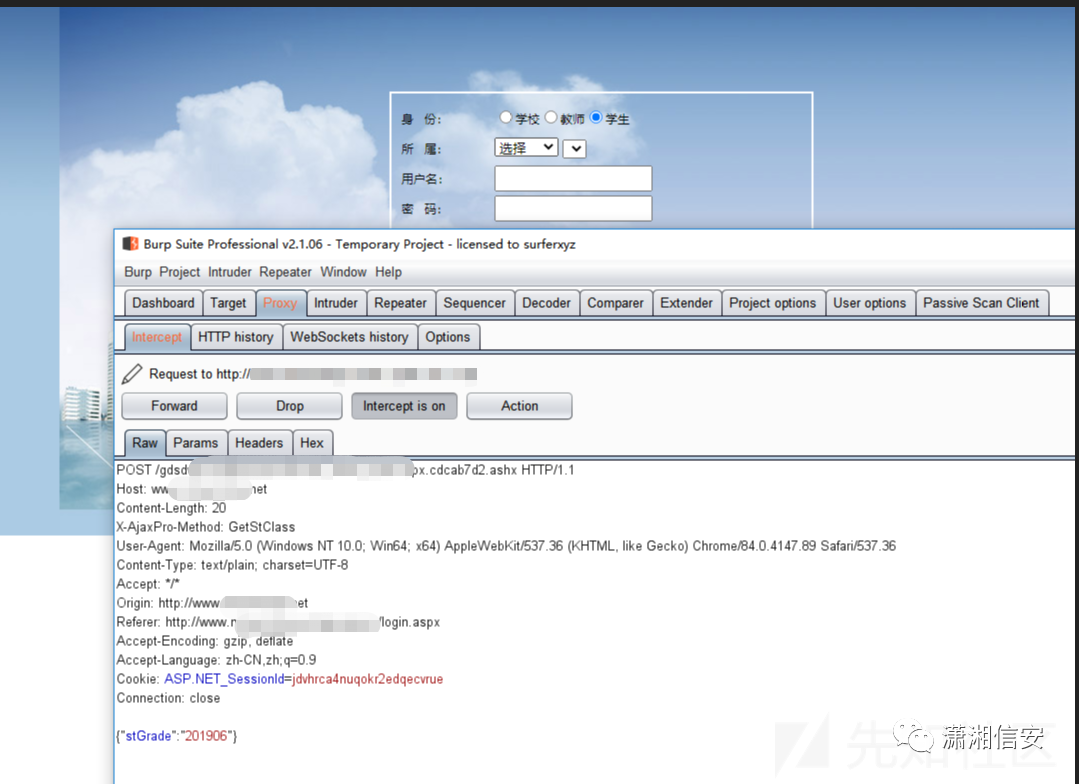Click the Accept: */* header line

point(148,584)
